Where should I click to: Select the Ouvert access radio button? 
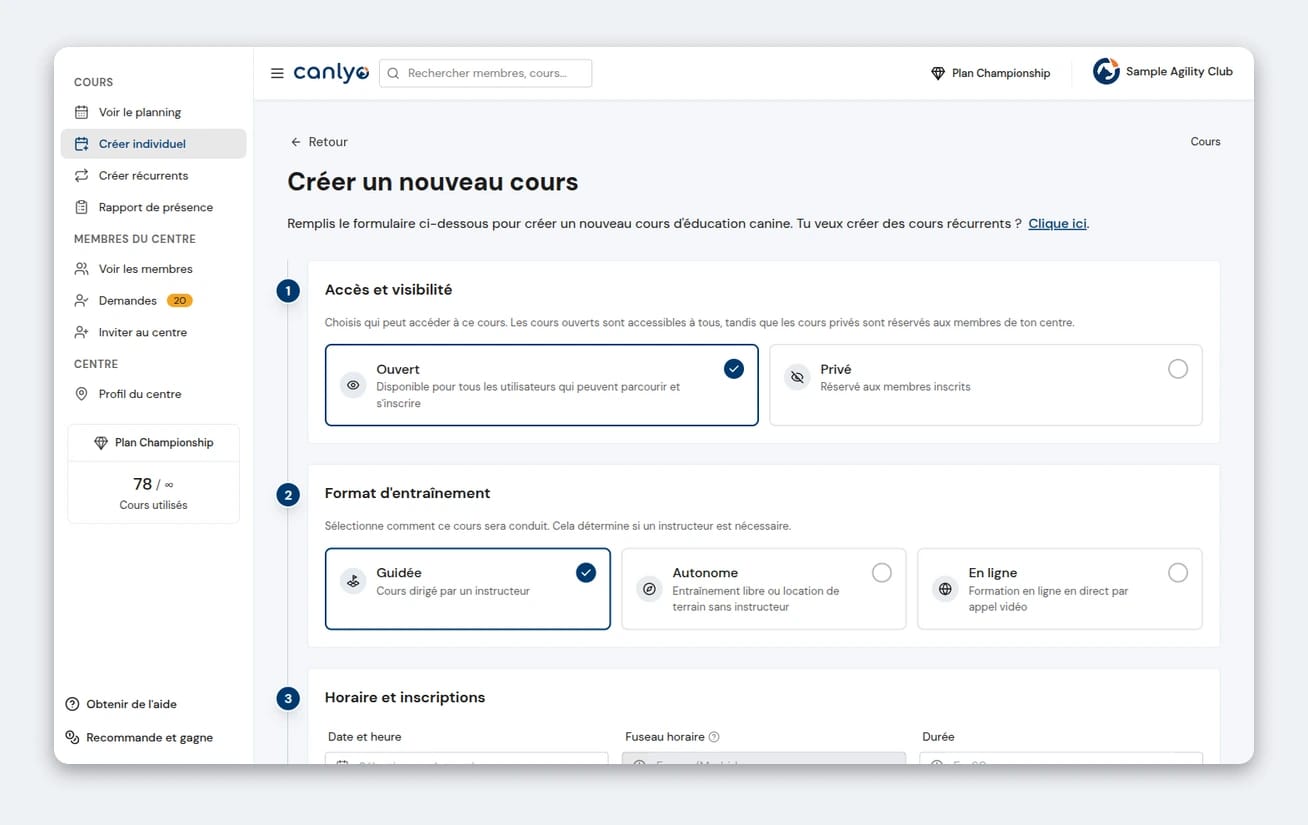734,369
